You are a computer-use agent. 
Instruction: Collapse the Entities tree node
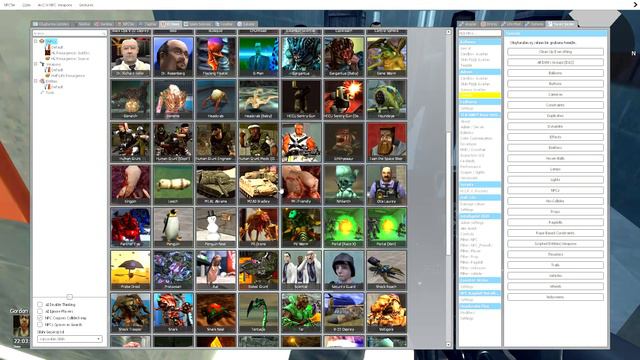click(36, 81)
